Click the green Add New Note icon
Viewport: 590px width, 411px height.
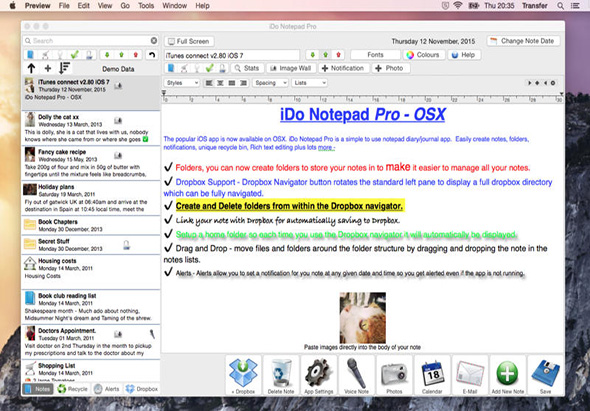pos(508,375)
